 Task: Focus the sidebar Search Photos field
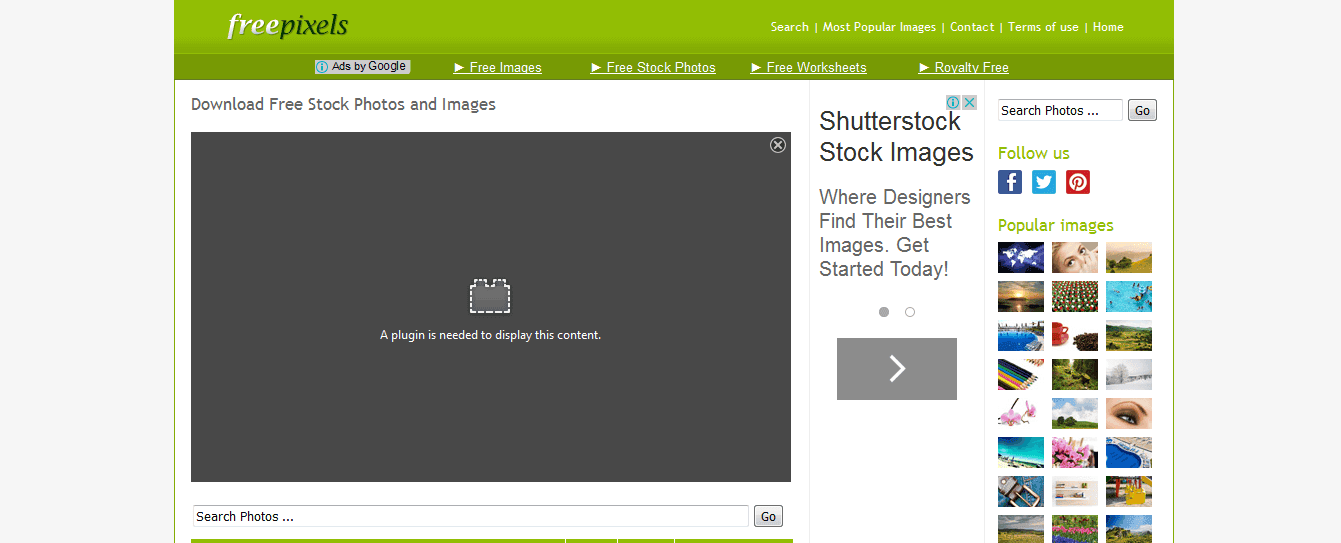(1060, 110)
